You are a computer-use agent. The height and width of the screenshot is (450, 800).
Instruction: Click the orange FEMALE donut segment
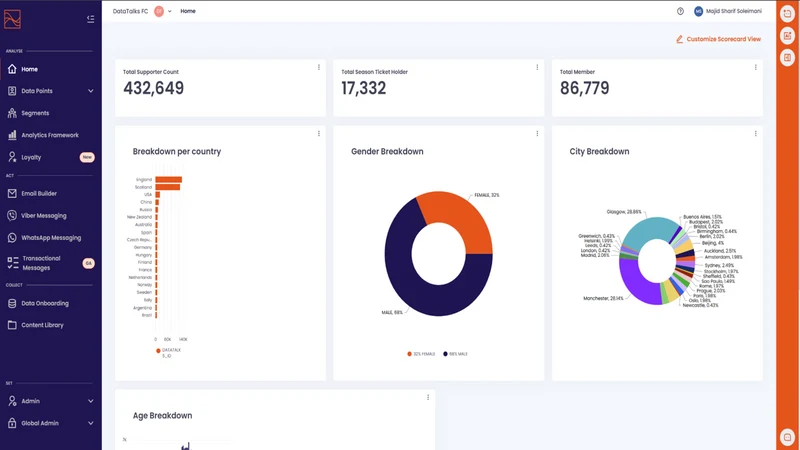459,216
